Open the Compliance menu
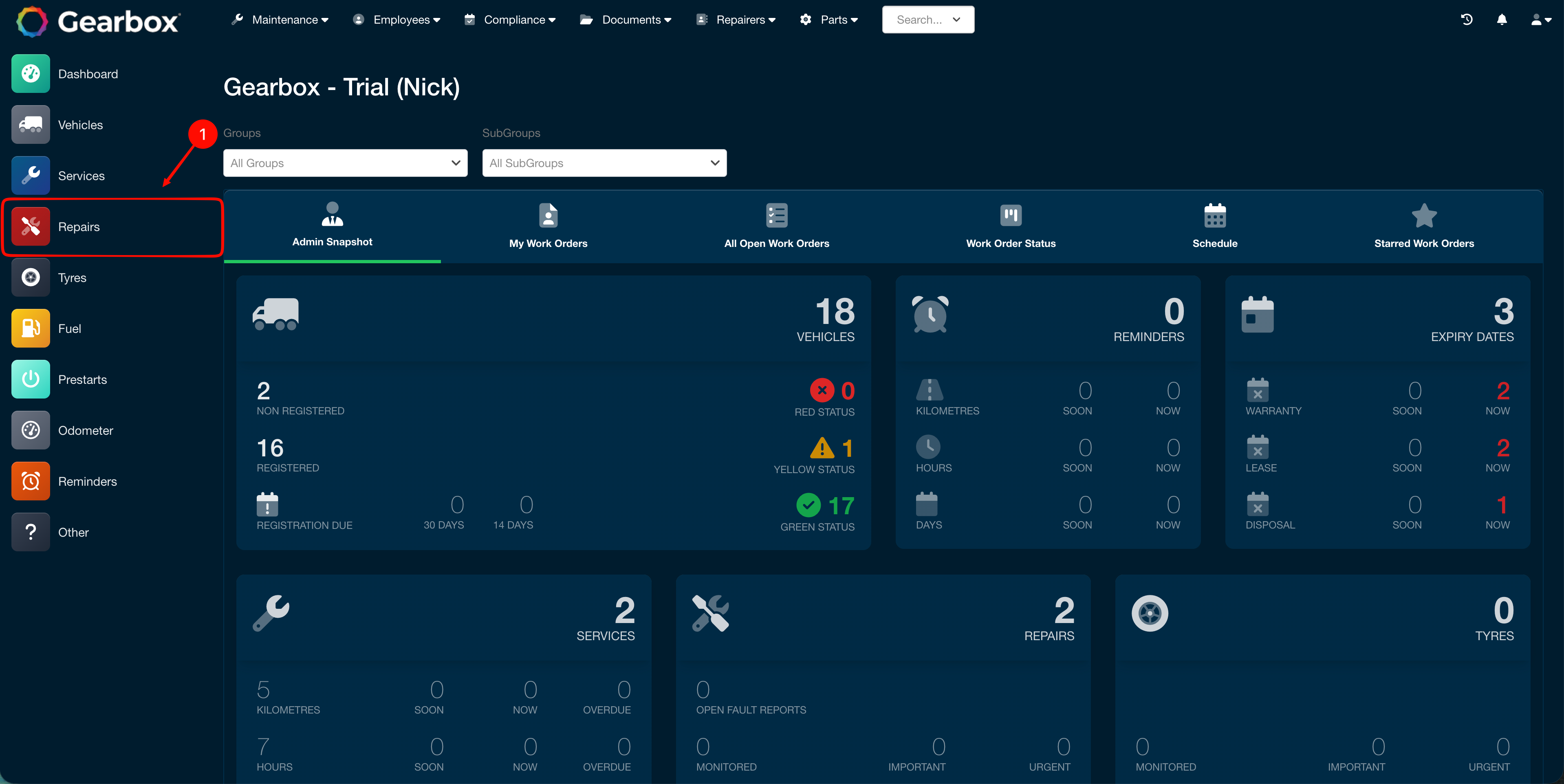 pyautogui.click(x=510, y=20)
